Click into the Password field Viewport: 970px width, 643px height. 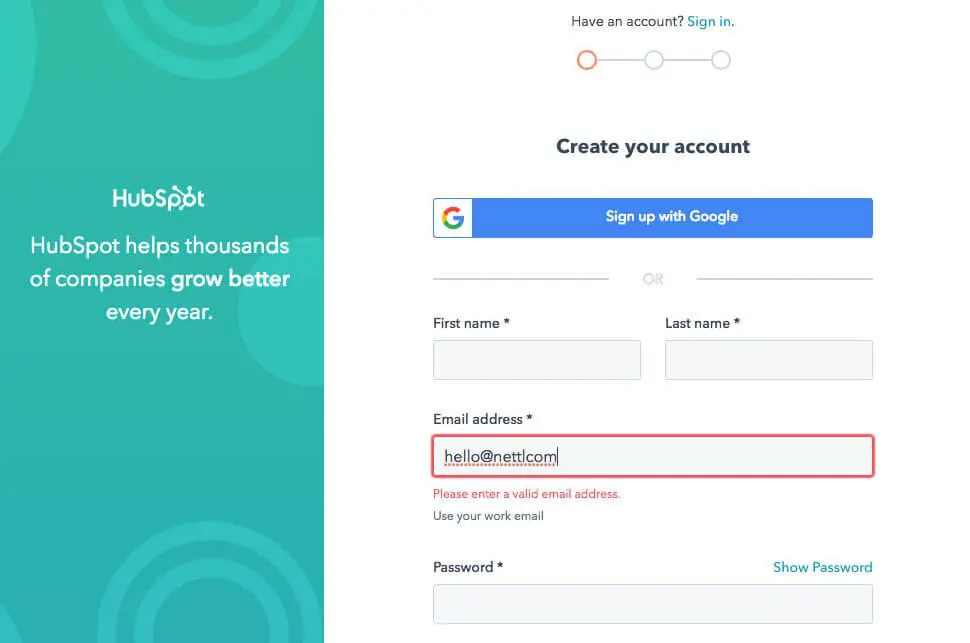point(652,604)
